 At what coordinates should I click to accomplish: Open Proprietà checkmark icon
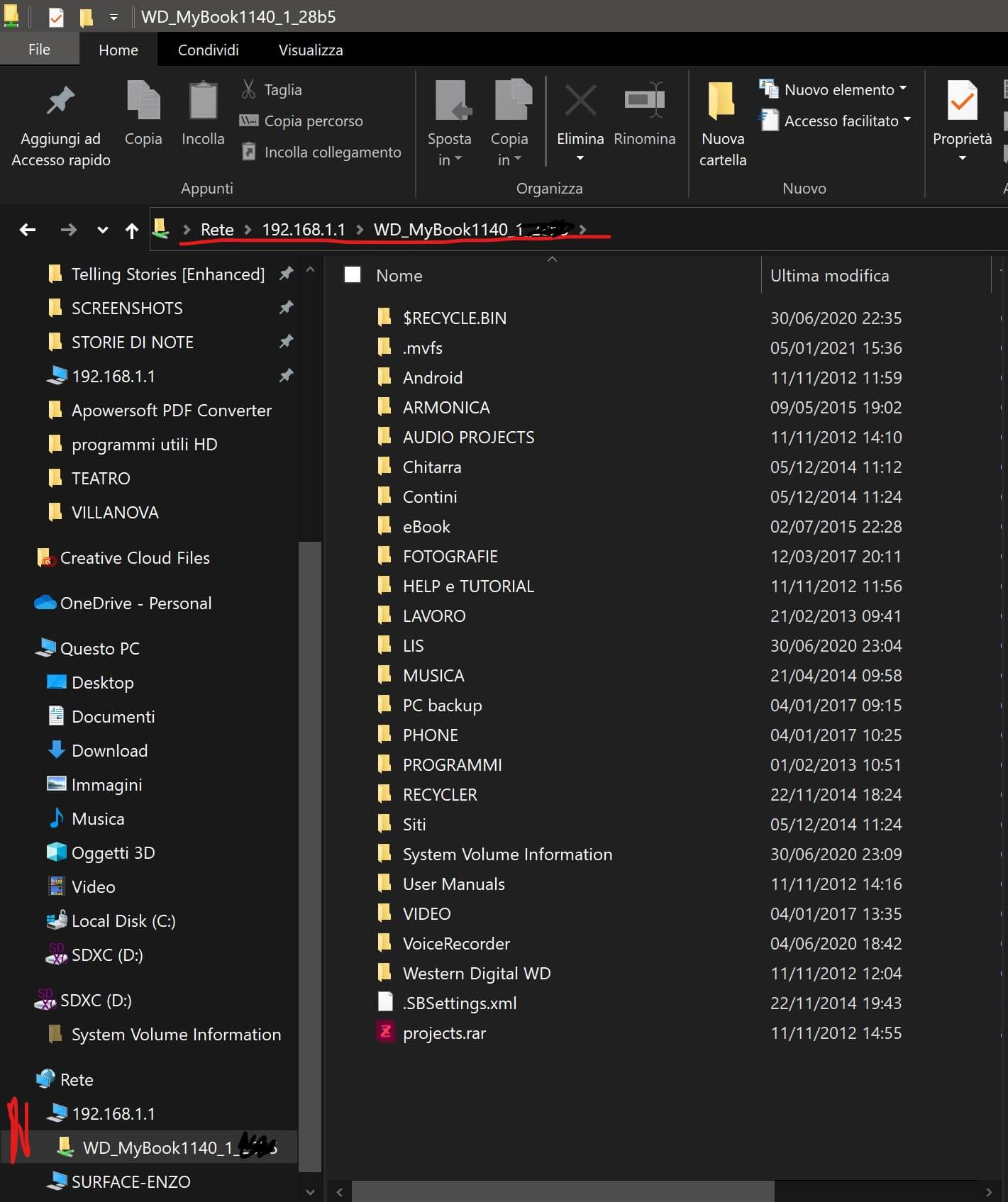(962, 101)
